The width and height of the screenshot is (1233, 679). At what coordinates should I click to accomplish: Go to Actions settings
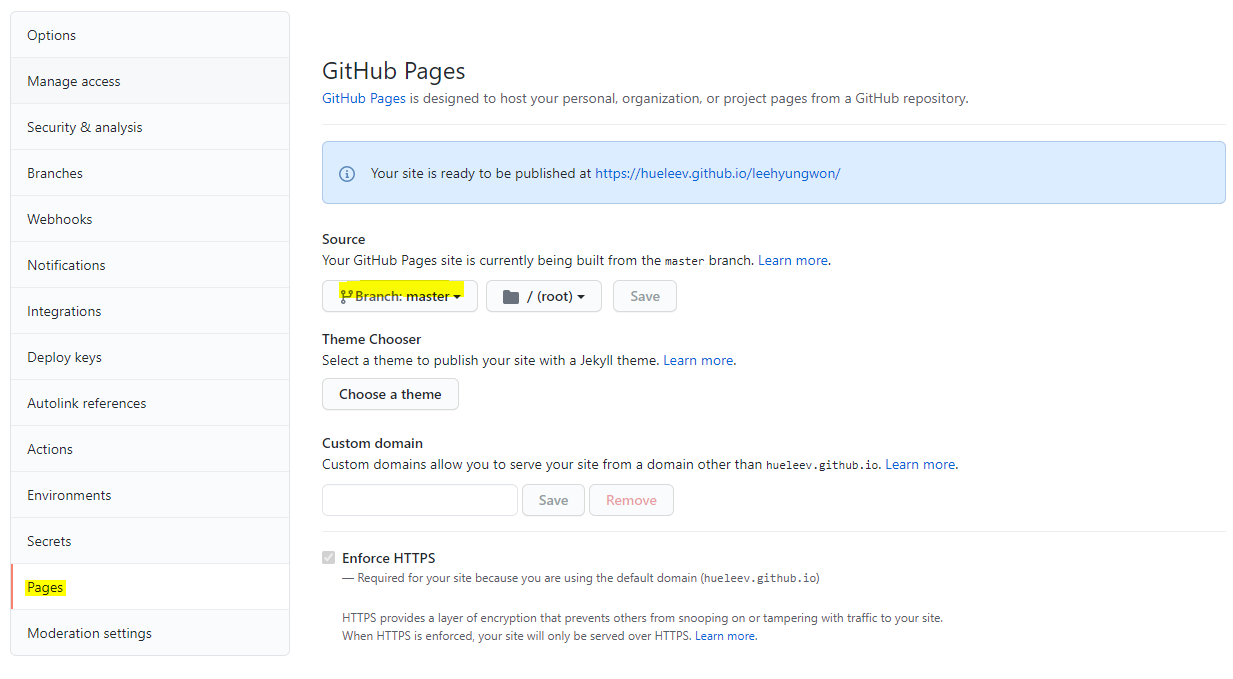pos(150,449)
